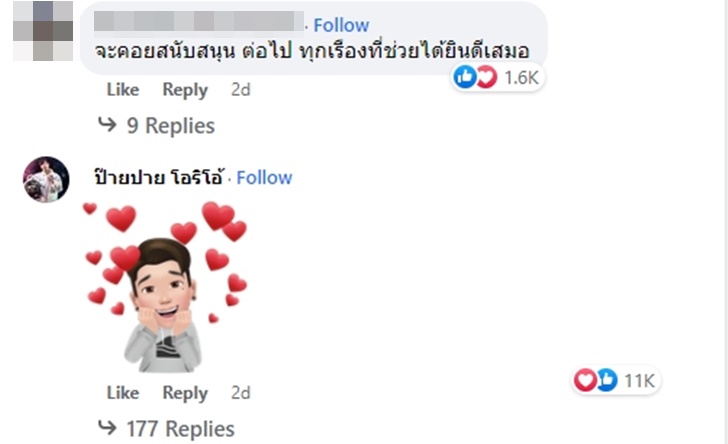The width and height of the screenshot is (728, 444).
Task: Like the first comment about support
Action: [122, 90]
